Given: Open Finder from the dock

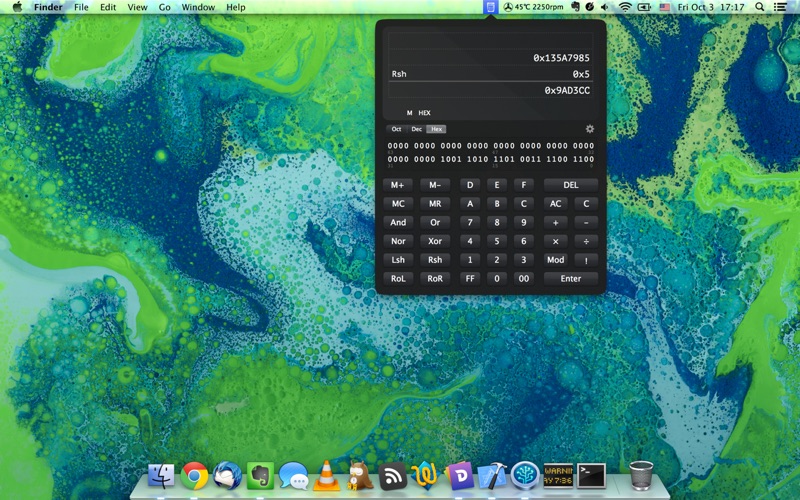Looking at the screenshot, I should (161, 476).
